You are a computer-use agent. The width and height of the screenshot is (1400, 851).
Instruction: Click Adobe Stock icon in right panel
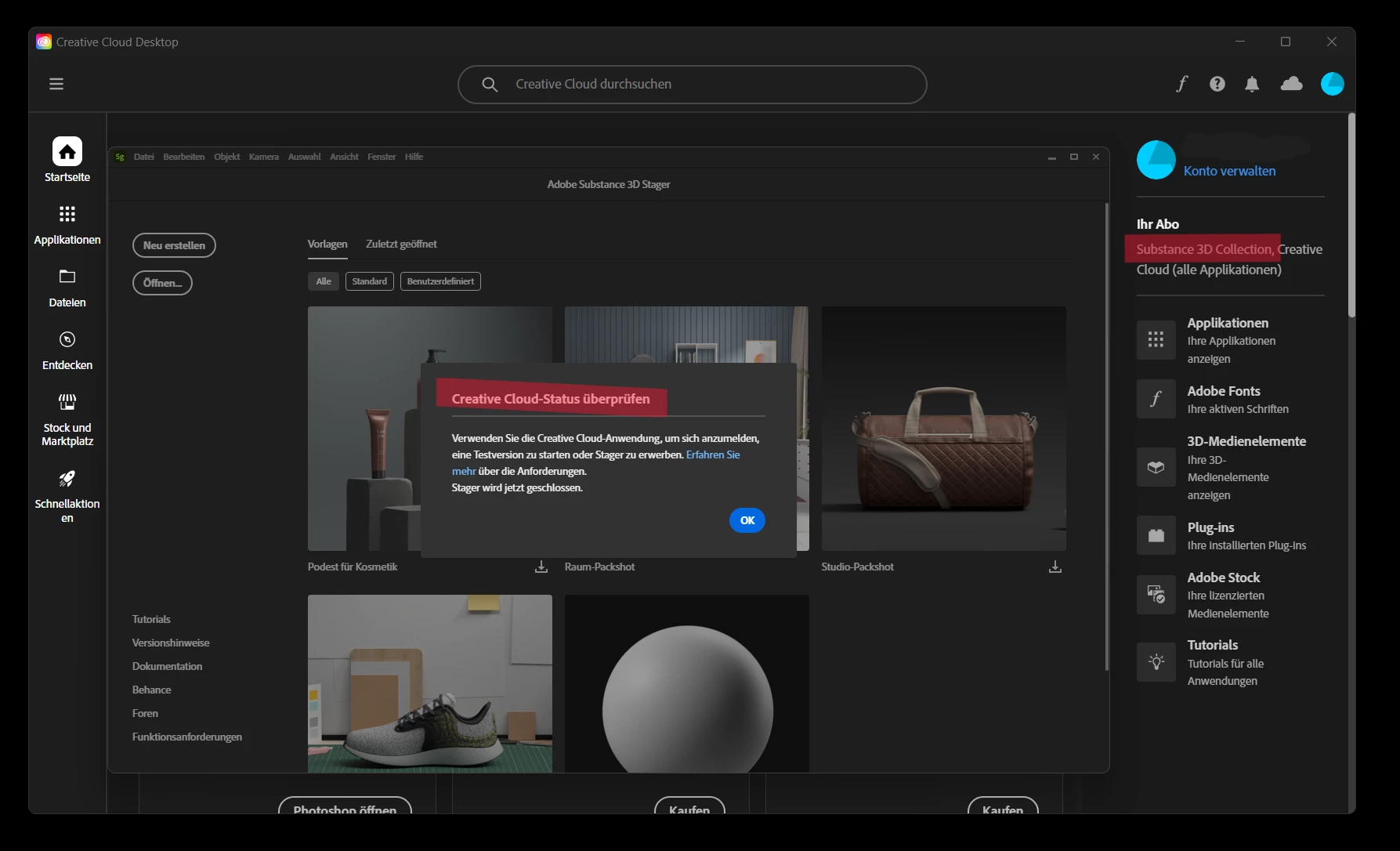(x=1156, y=594)
